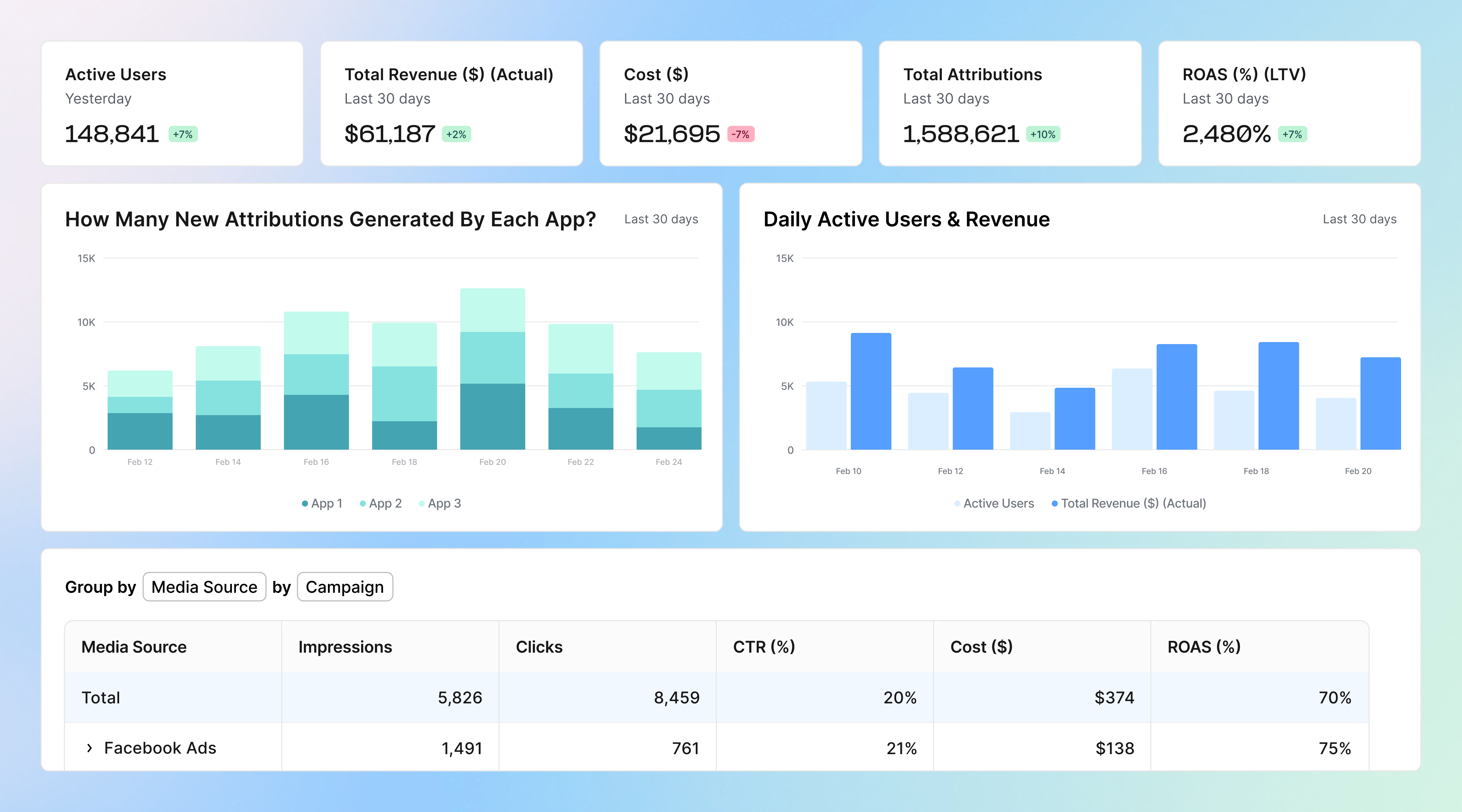Sort table by CTR (%) column header

tap(764, 647)
